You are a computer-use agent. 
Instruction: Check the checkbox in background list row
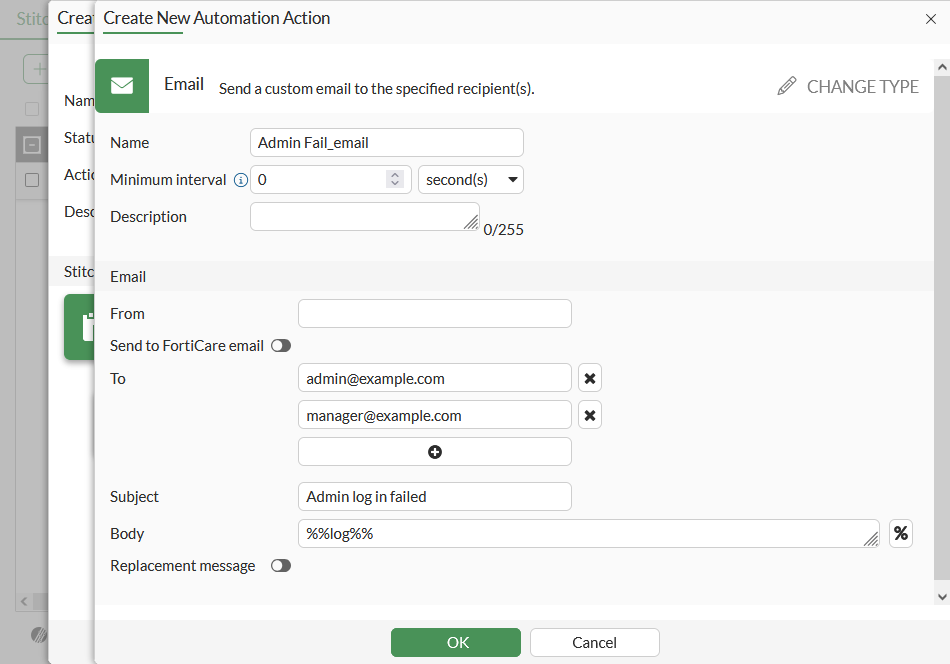tap(32, 180)
